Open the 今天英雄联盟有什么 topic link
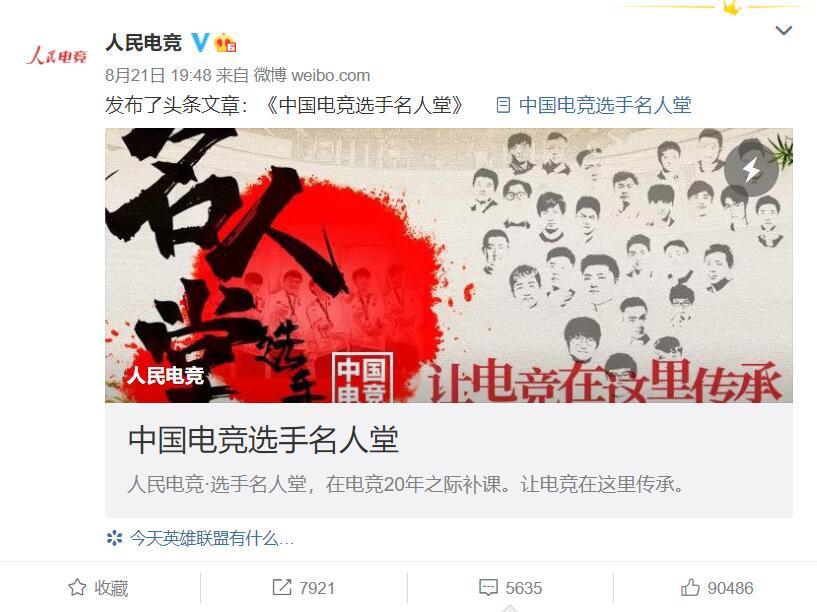 (212, 538)
